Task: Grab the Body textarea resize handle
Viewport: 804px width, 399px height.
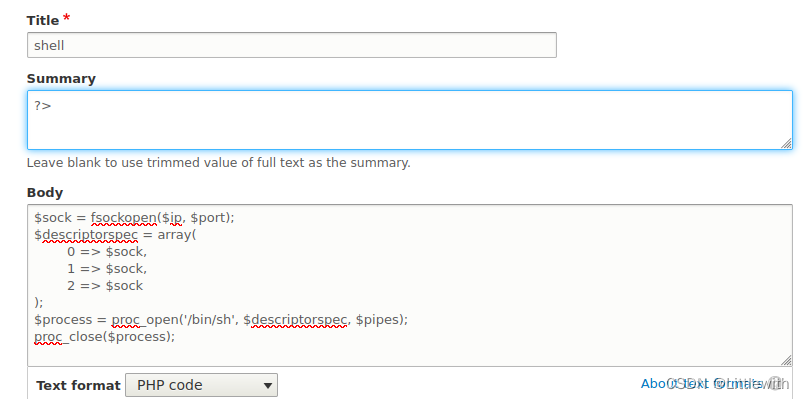Action: (x=786, y=360)
